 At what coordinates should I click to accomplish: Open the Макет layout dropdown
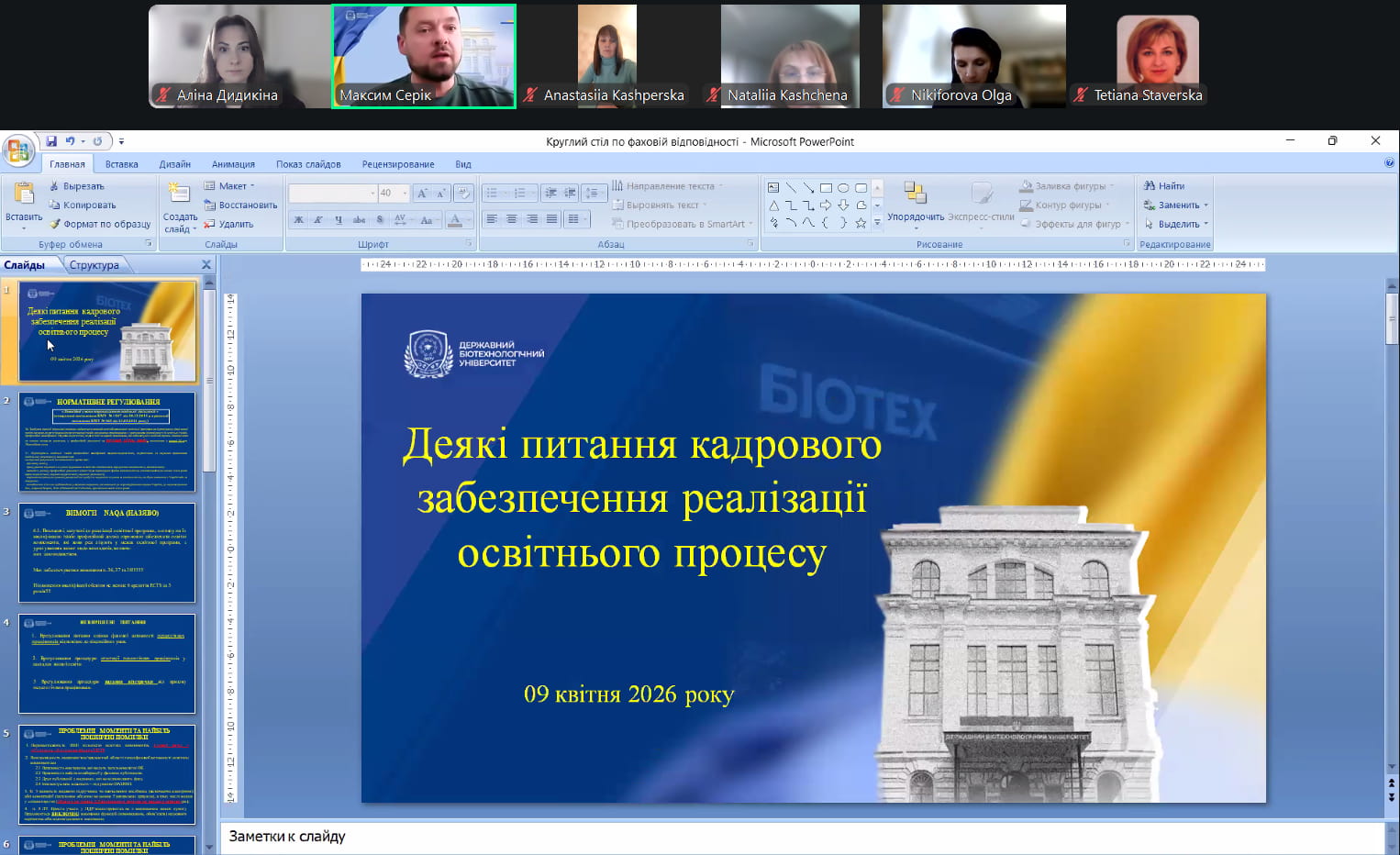click(x=230, y=186)
